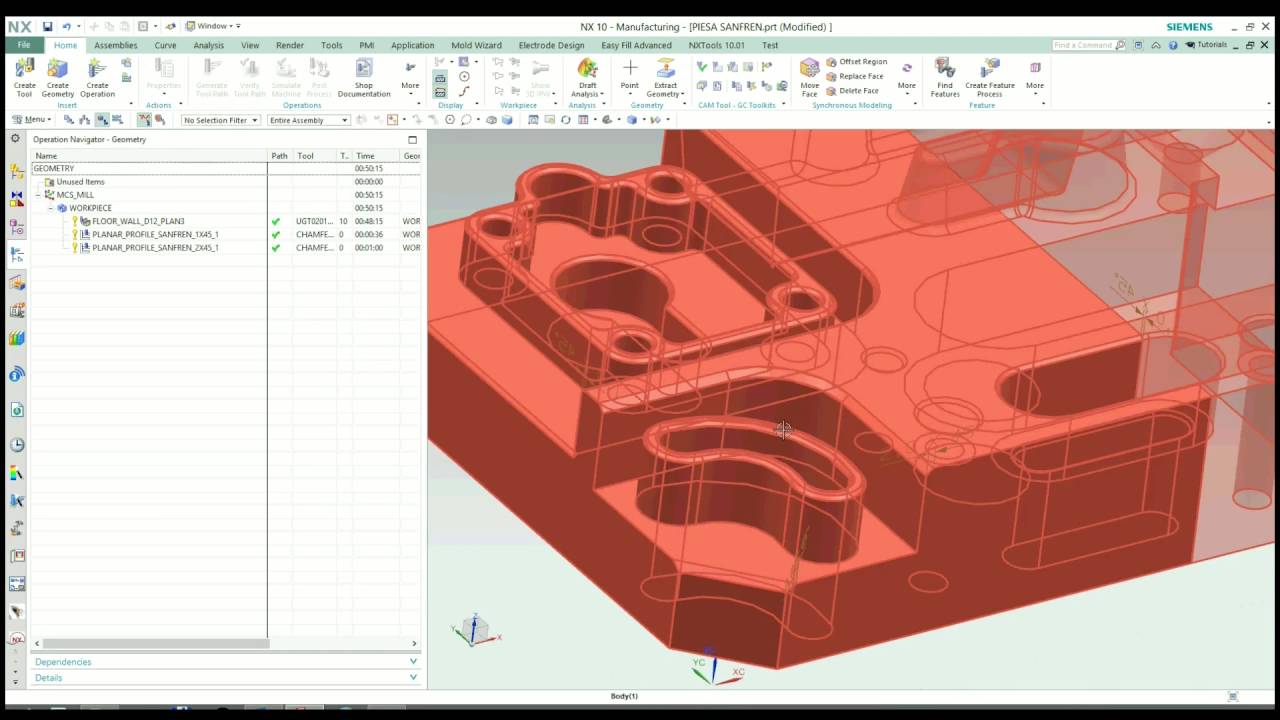The height and width of the screenshot is (720, 1280).
Task: Open the Electrode Design tab
Action: pyautogui.click(x=551, y=45)
